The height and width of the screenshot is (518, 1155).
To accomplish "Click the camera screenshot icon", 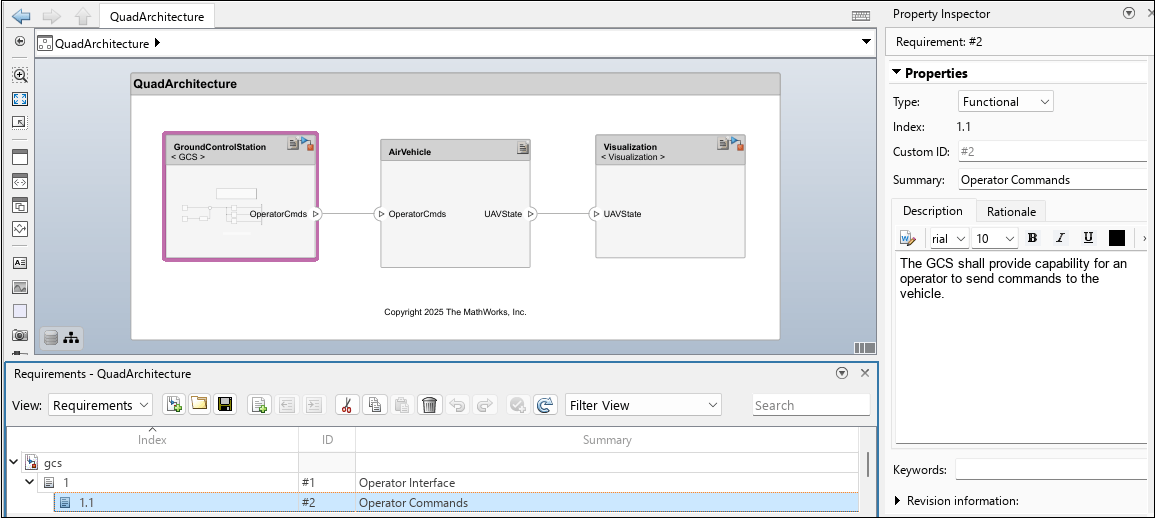I will tap(21, 335).
